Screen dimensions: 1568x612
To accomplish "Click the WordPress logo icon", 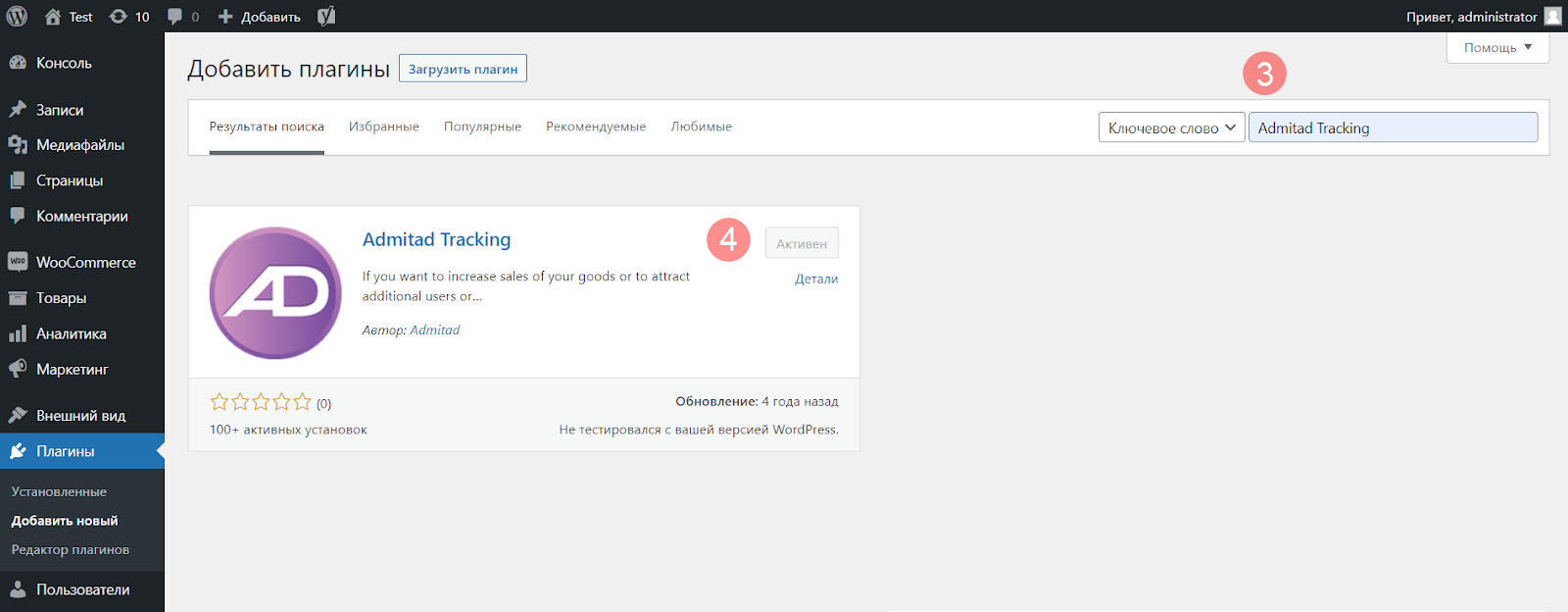I will click(x=17, y=17).
